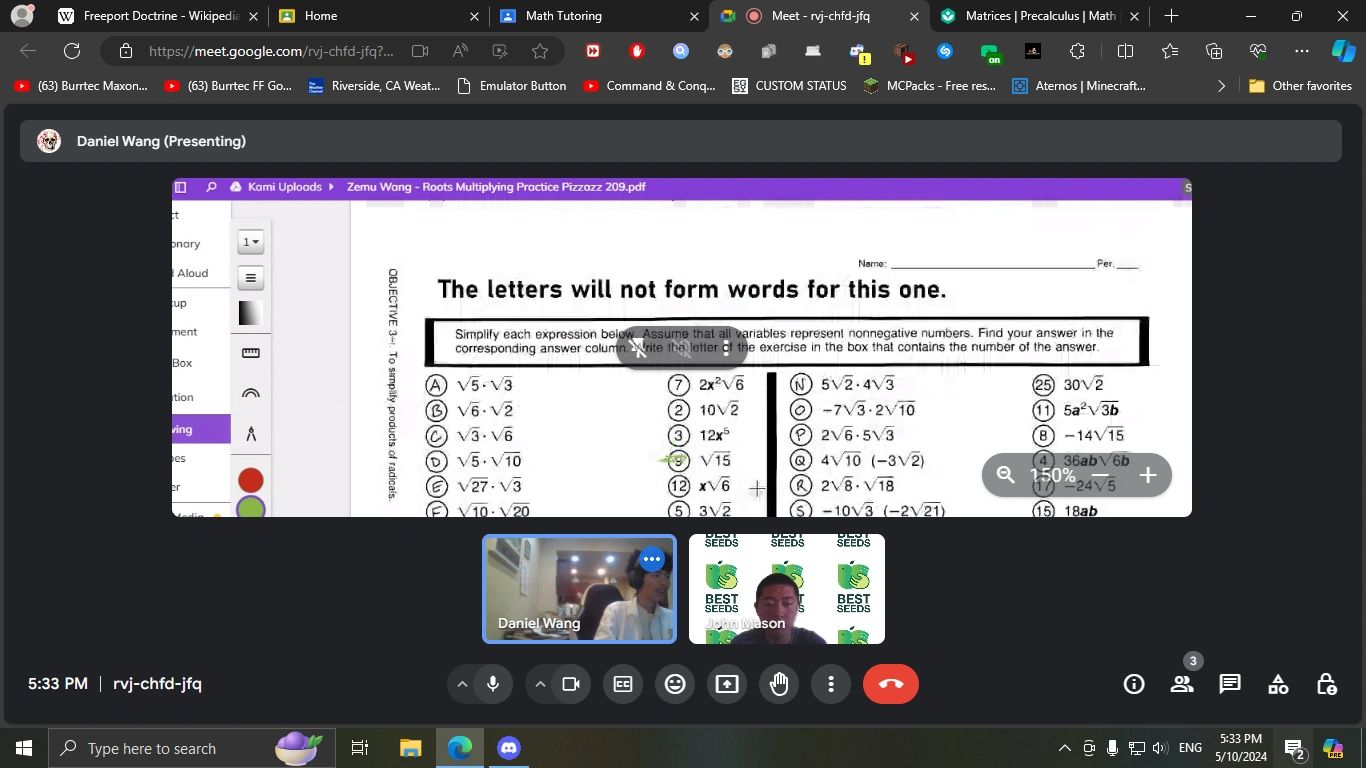This screenshot has width=1366, height=768.
Task: Select the Compass tool in Kami
Action: tap(250, 433)
